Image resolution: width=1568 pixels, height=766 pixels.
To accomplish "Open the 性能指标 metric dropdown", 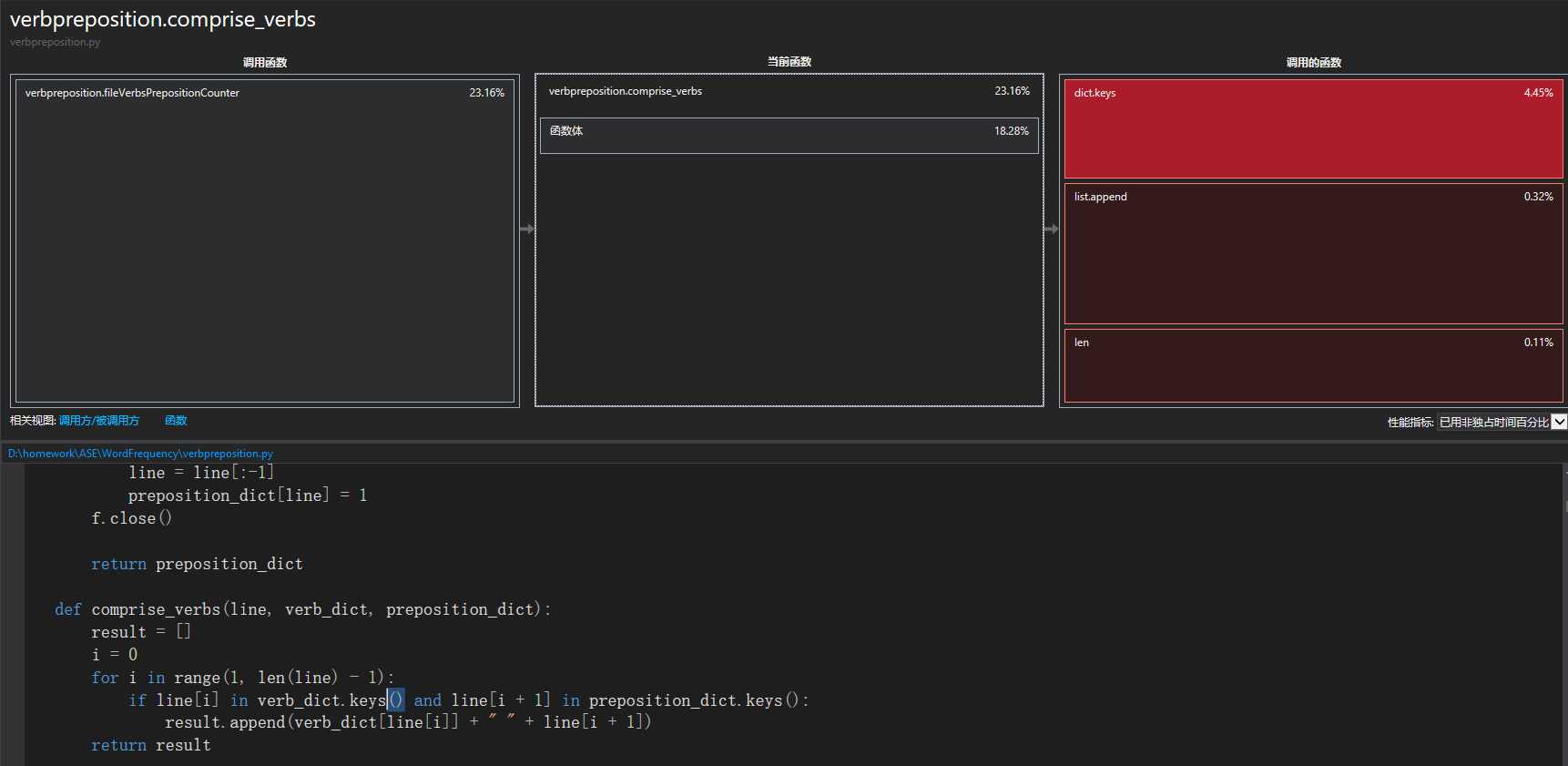I will click(1502, 422).
